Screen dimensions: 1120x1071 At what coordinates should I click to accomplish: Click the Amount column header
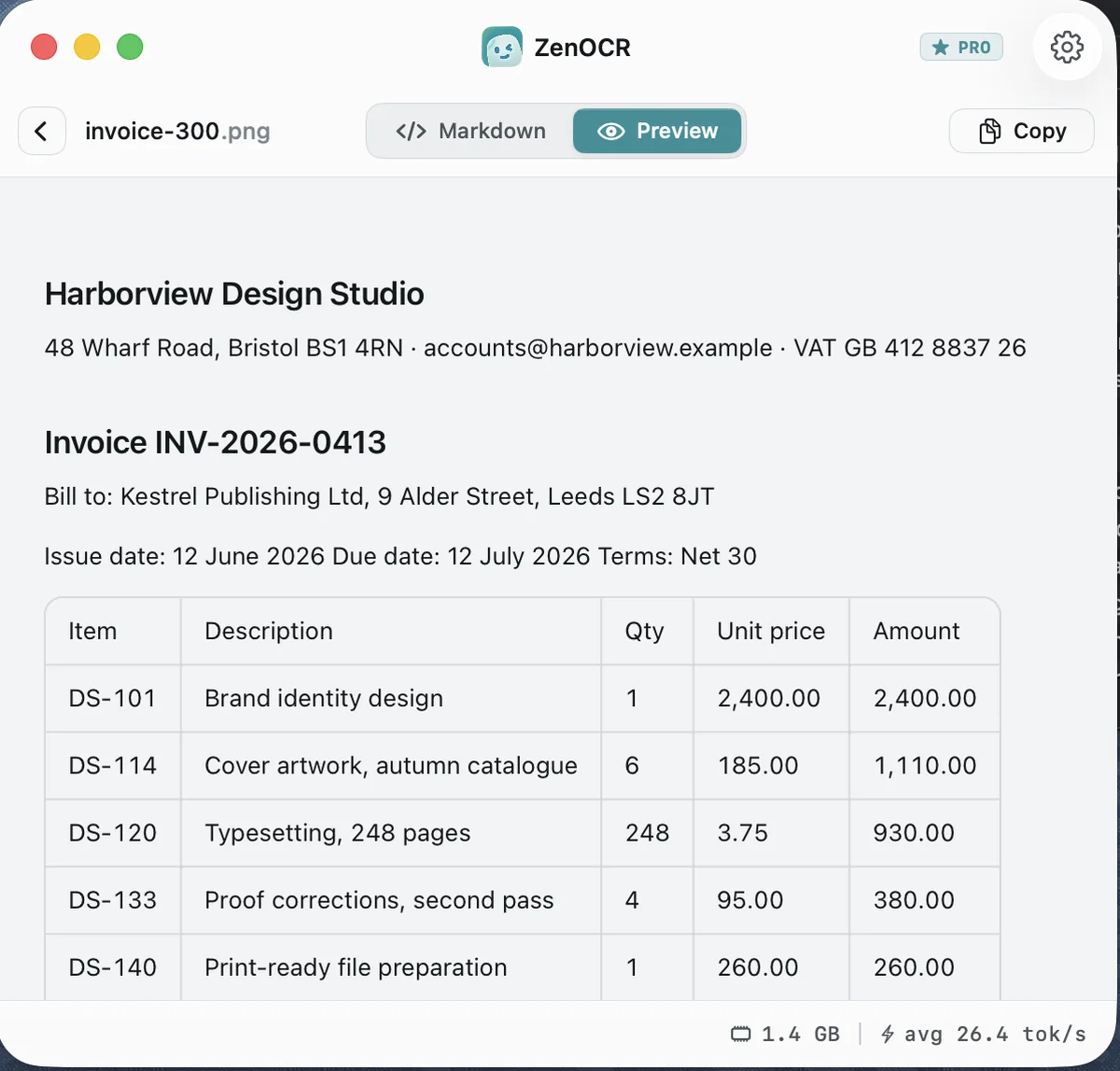pyautogui.click(x=925, y=632)
